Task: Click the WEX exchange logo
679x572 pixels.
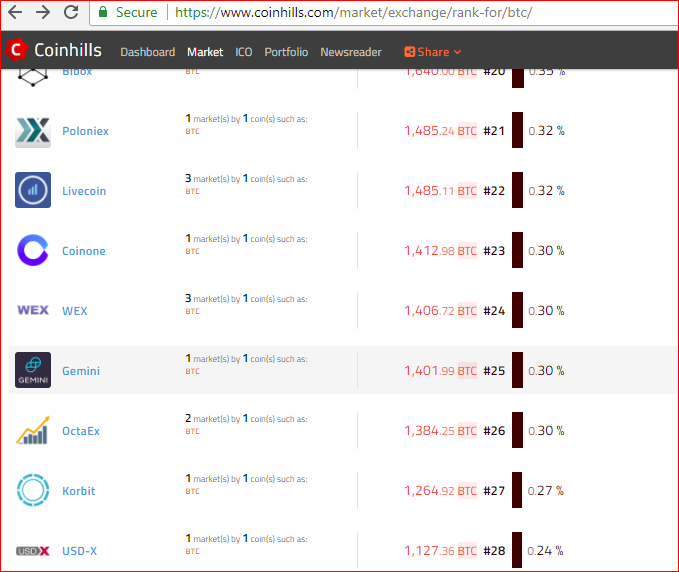Action: 33,310
